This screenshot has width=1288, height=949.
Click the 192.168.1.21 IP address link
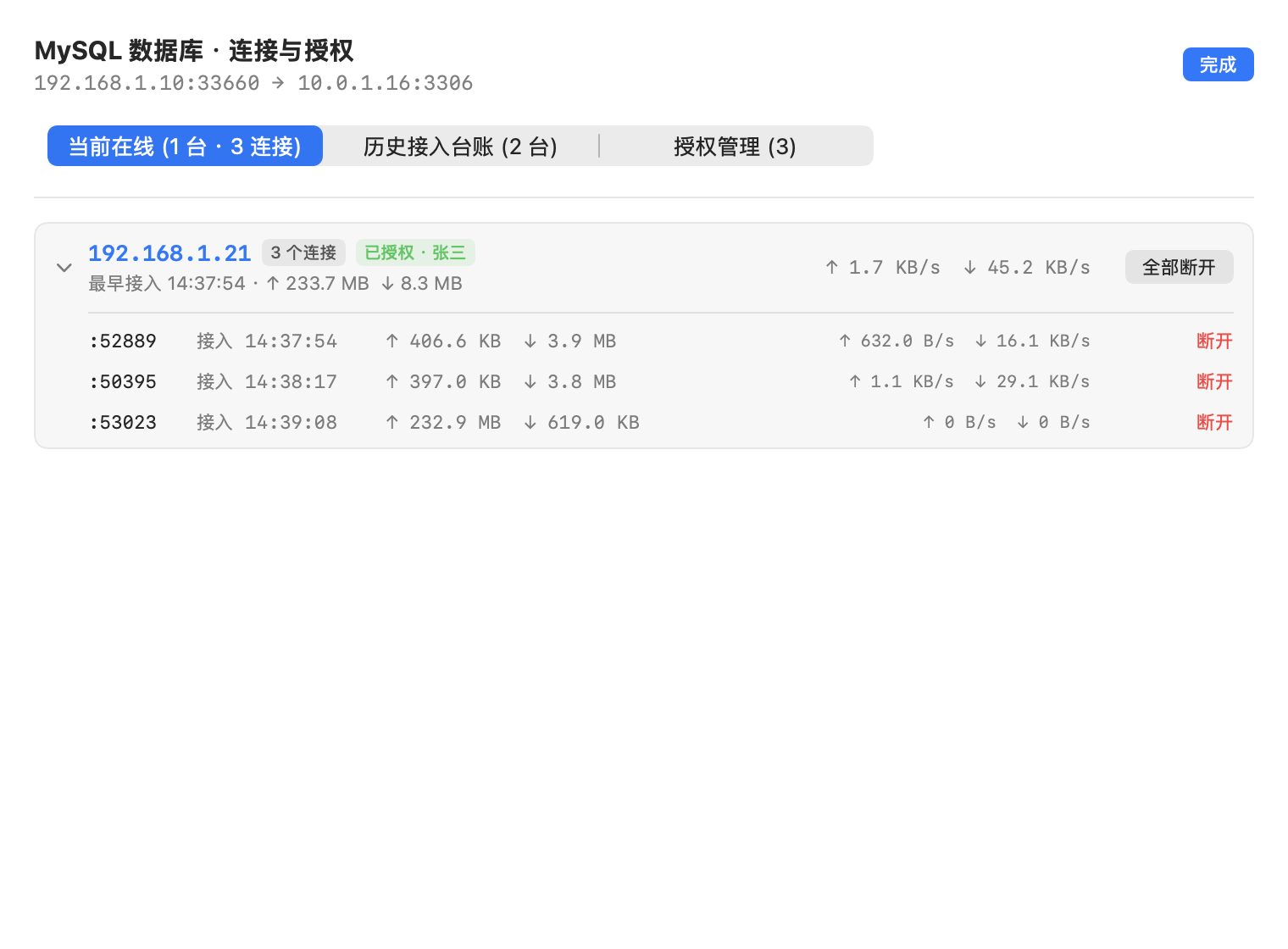pyautogui.click(x=169, y=253)
